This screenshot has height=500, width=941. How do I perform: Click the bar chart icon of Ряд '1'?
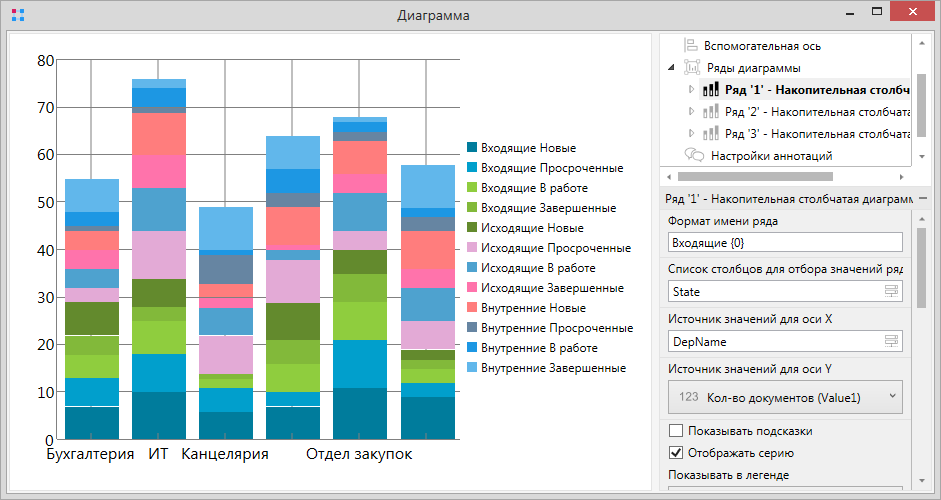pyautogui.click(x=710, y=90)
